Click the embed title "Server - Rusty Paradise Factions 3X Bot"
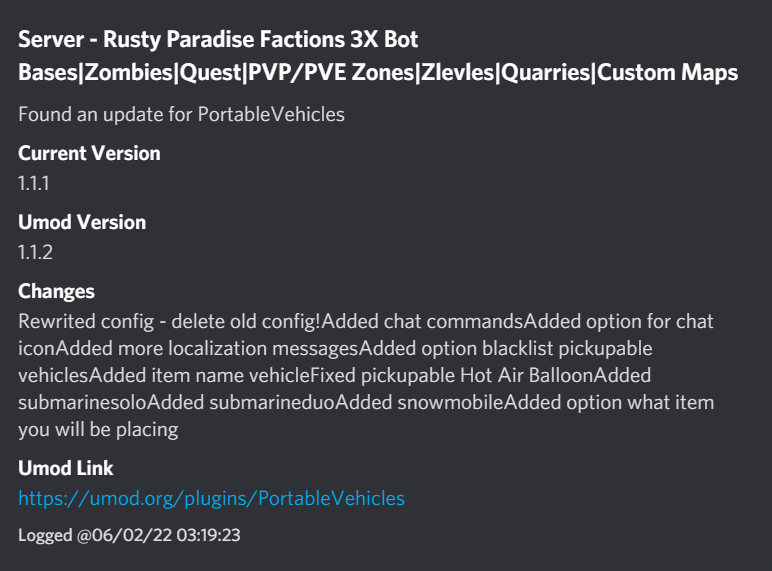 [x=218, y=40]
